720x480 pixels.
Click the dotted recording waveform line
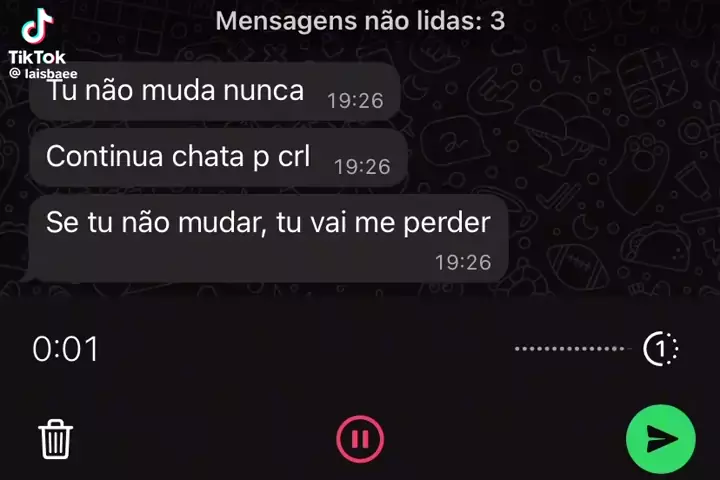(x=569, y=349)
